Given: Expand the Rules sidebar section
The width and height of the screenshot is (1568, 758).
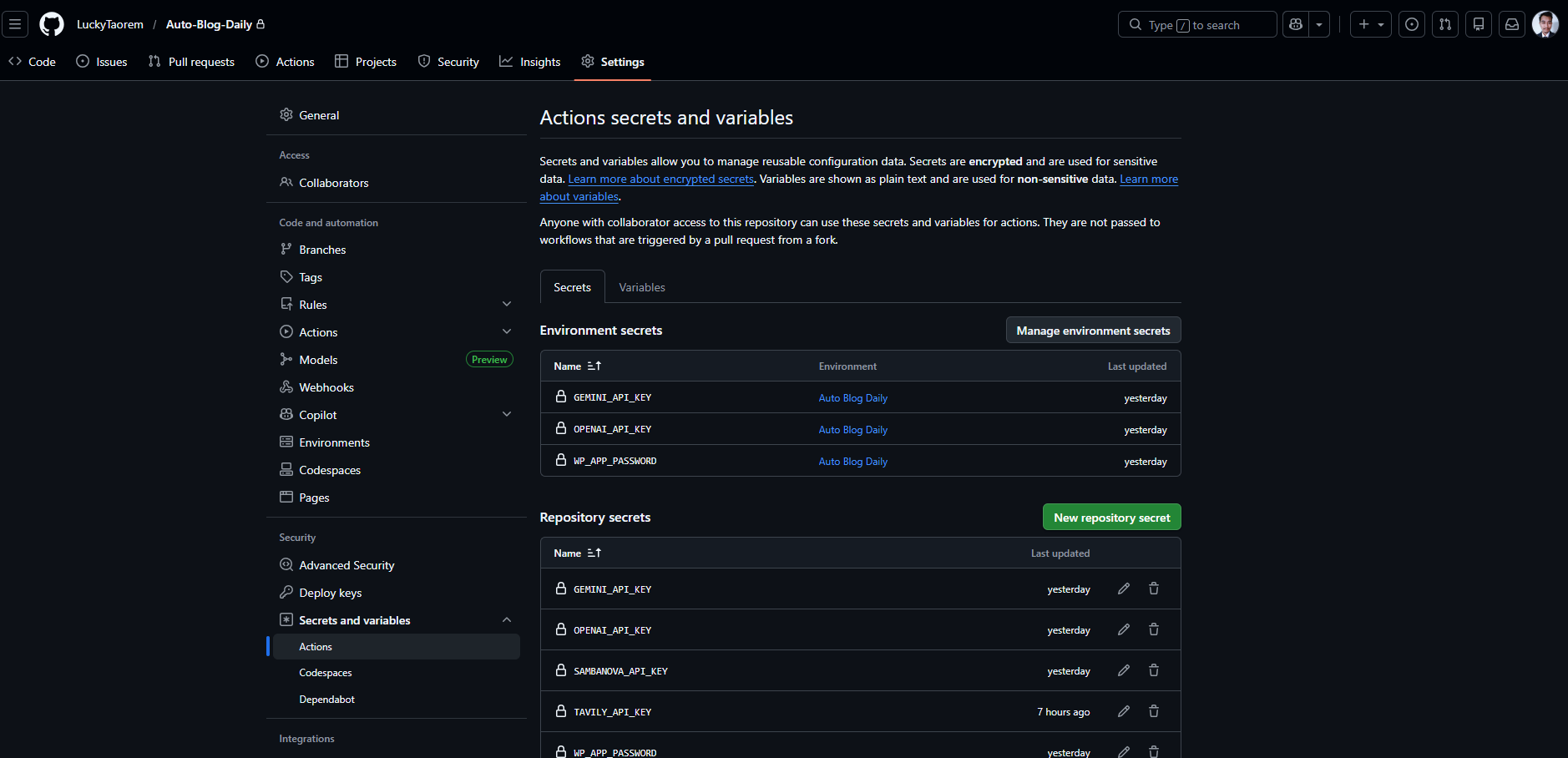Looking at the screenshot, I should (x=507, y=304).
